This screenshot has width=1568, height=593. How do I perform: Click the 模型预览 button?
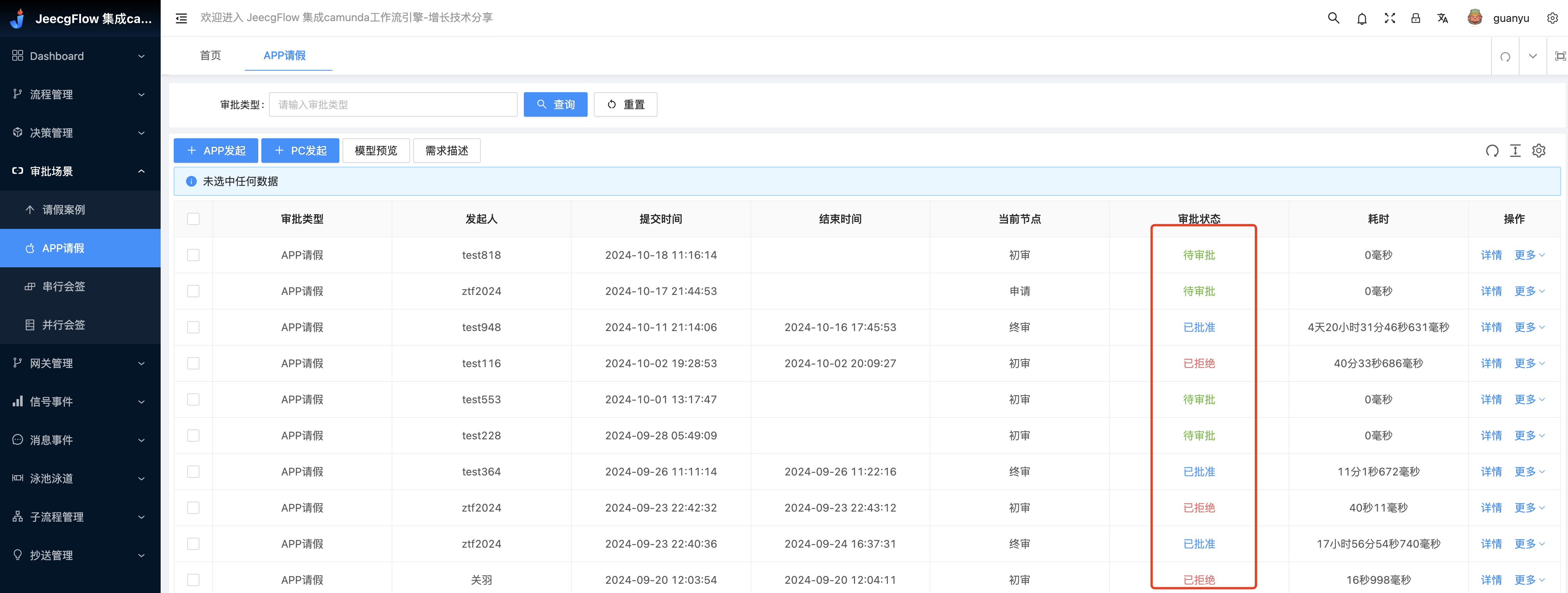click(x=375, y=150)
